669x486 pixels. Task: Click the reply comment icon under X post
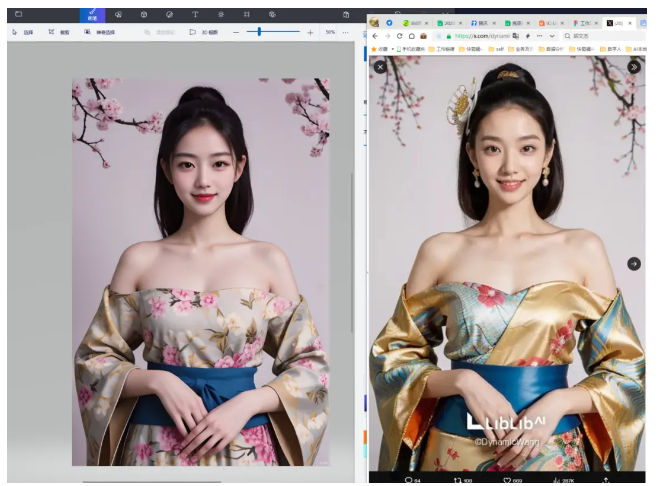408,480
